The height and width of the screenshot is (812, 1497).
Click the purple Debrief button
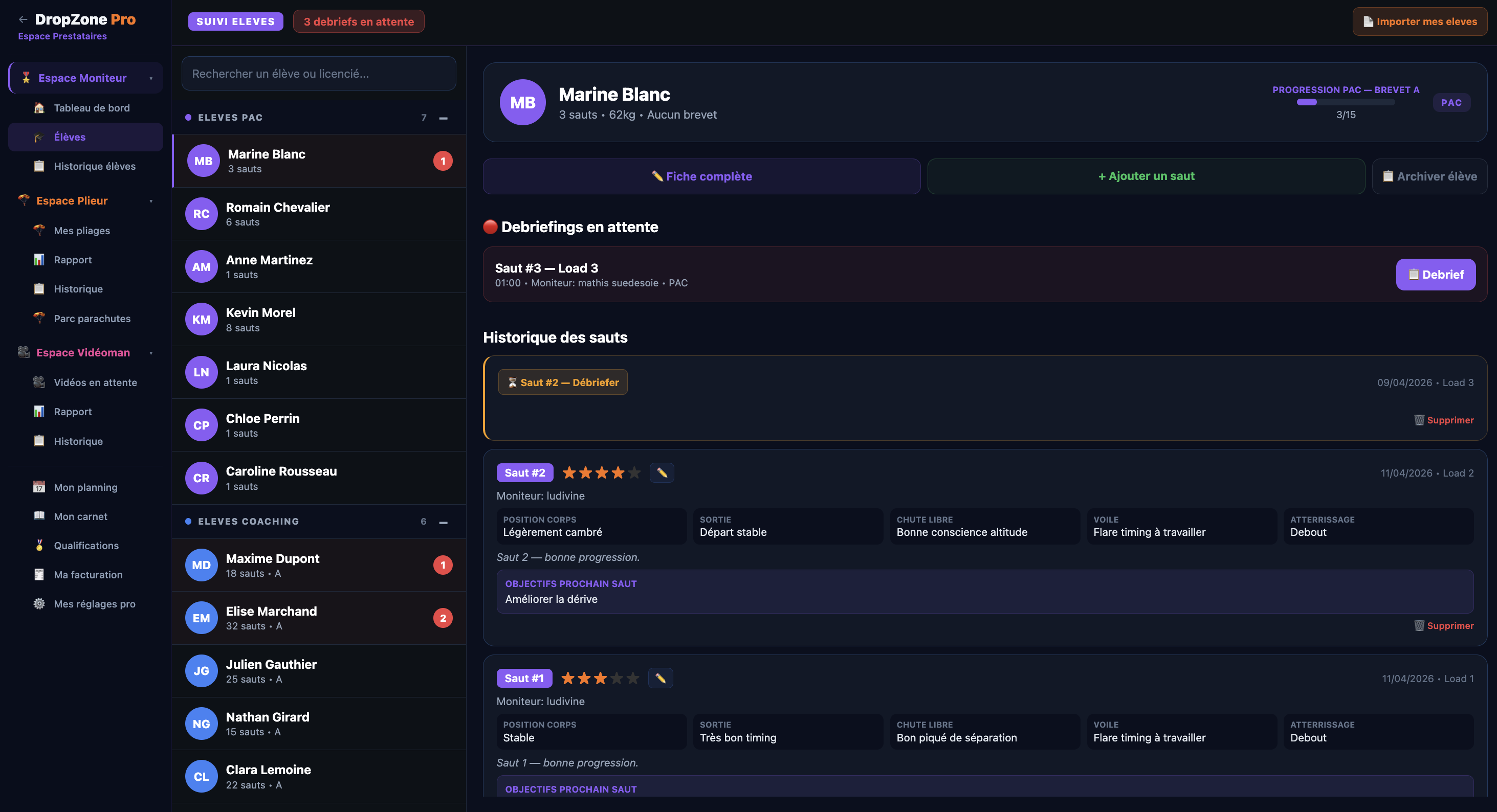point(1436,275)
